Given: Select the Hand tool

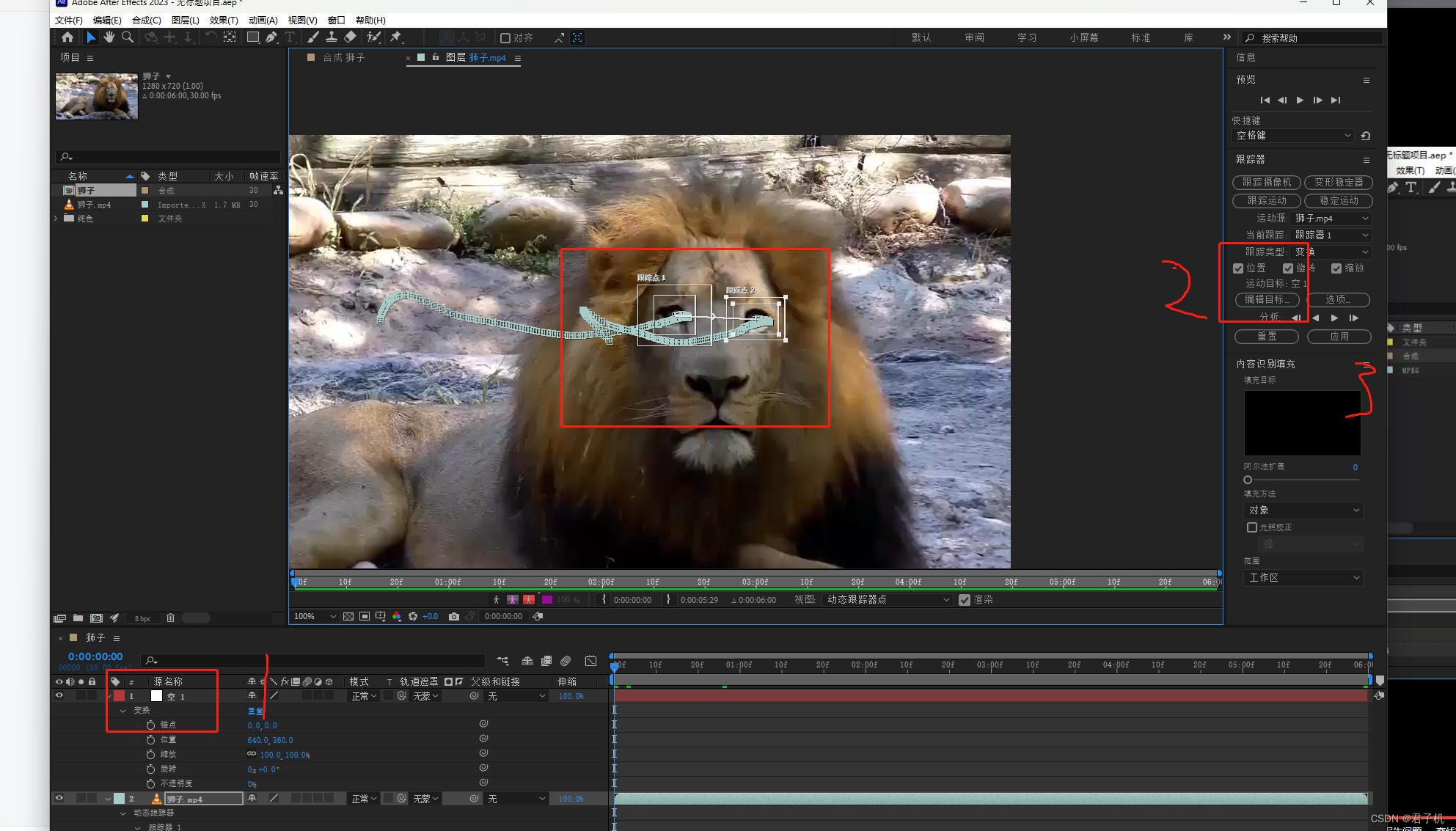Looking at the screenshot, I should [109, 37].
